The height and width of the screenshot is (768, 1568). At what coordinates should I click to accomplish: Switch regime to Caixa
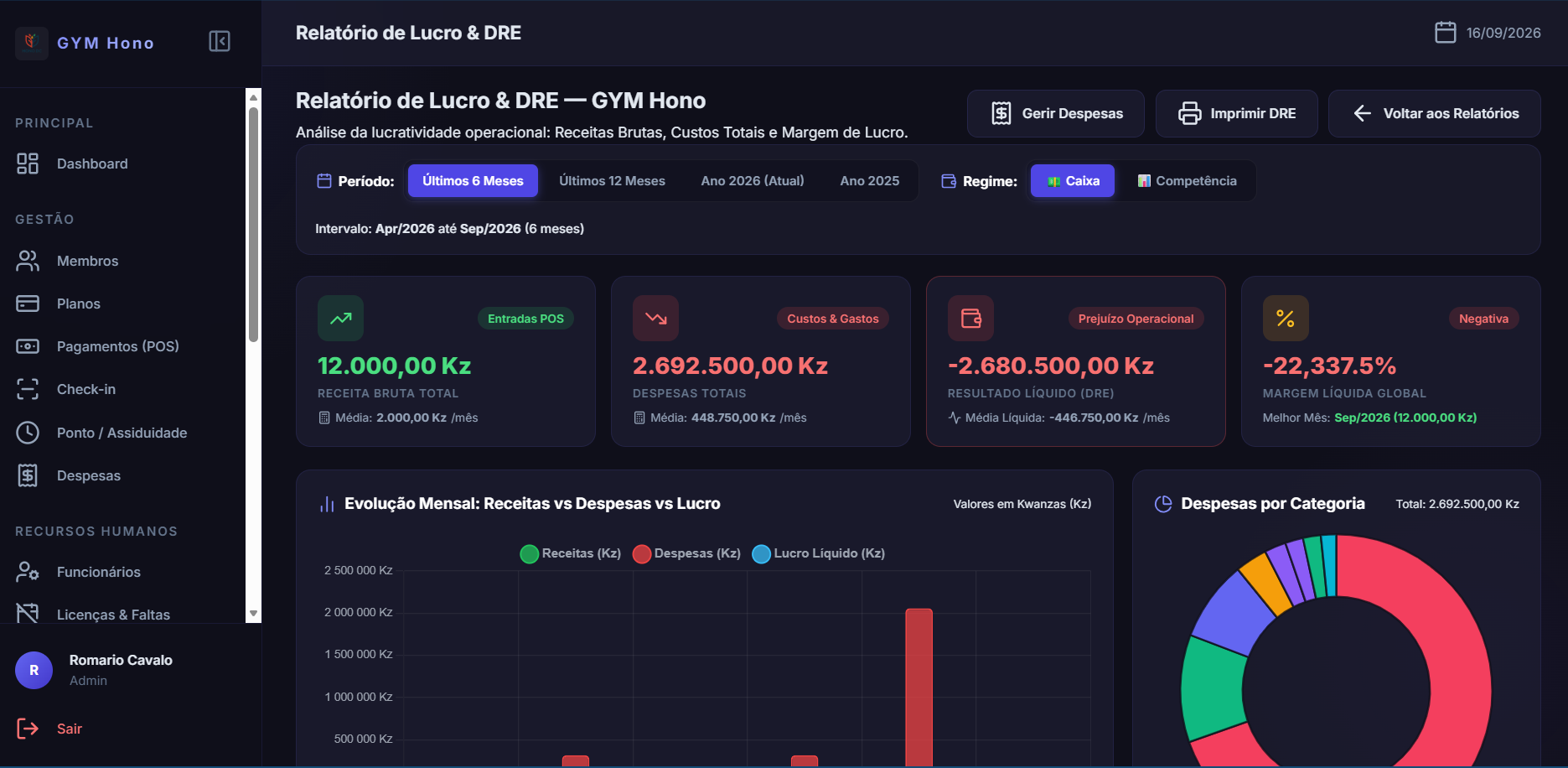(x=1073, y=181)
